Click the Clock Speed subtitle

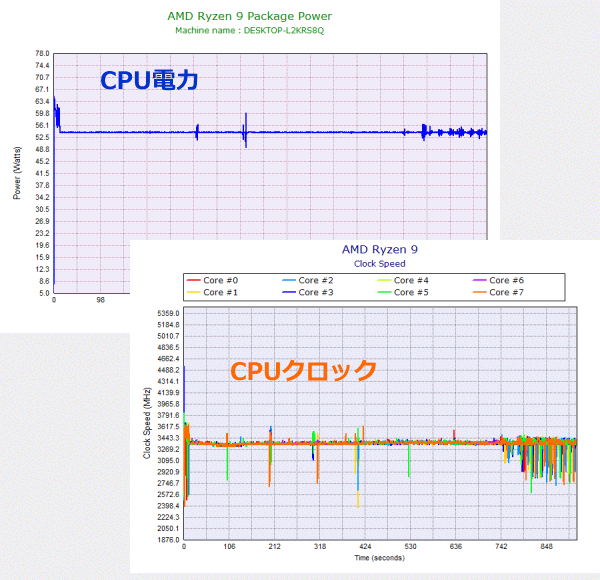tap(380, 264)
